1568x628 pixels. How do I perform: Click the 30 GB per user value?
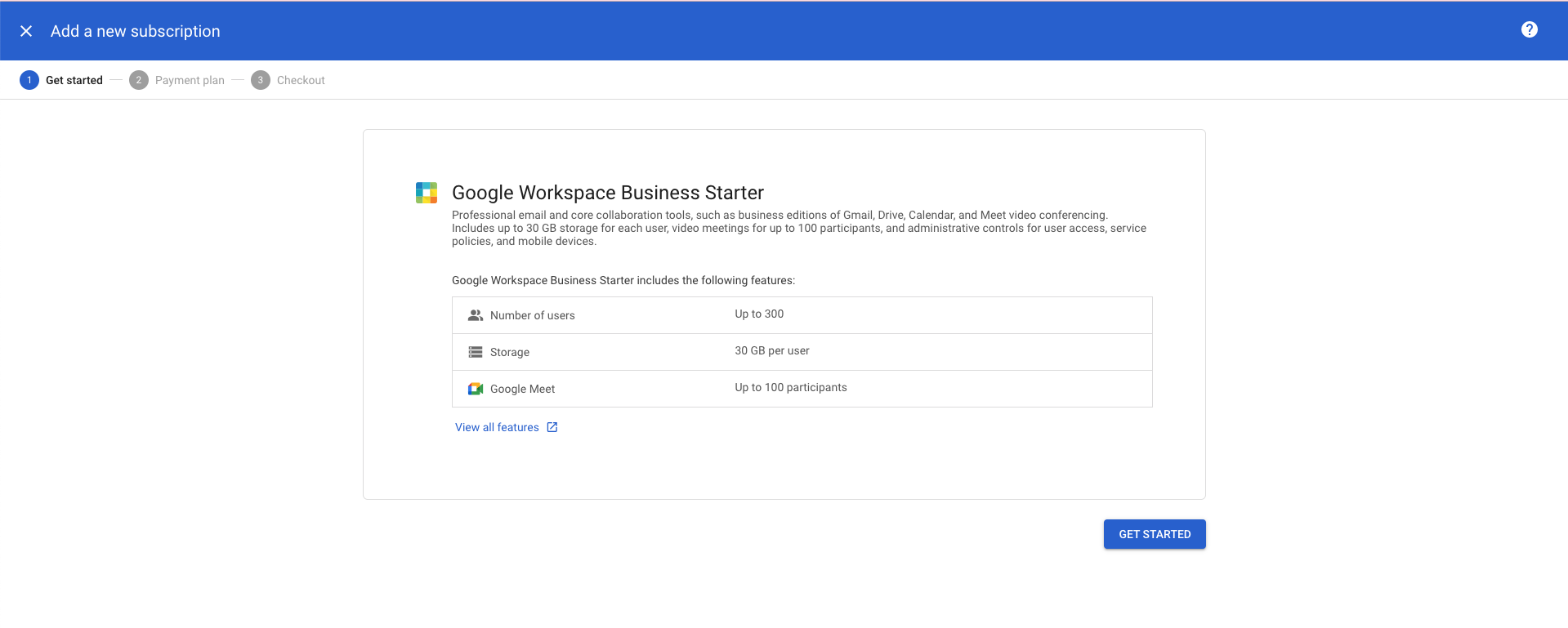pos(772,350)
